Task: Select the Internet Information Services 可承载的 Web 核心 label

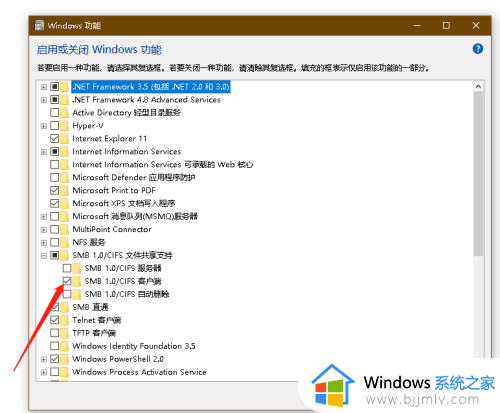Action: (x=163, y=164)
